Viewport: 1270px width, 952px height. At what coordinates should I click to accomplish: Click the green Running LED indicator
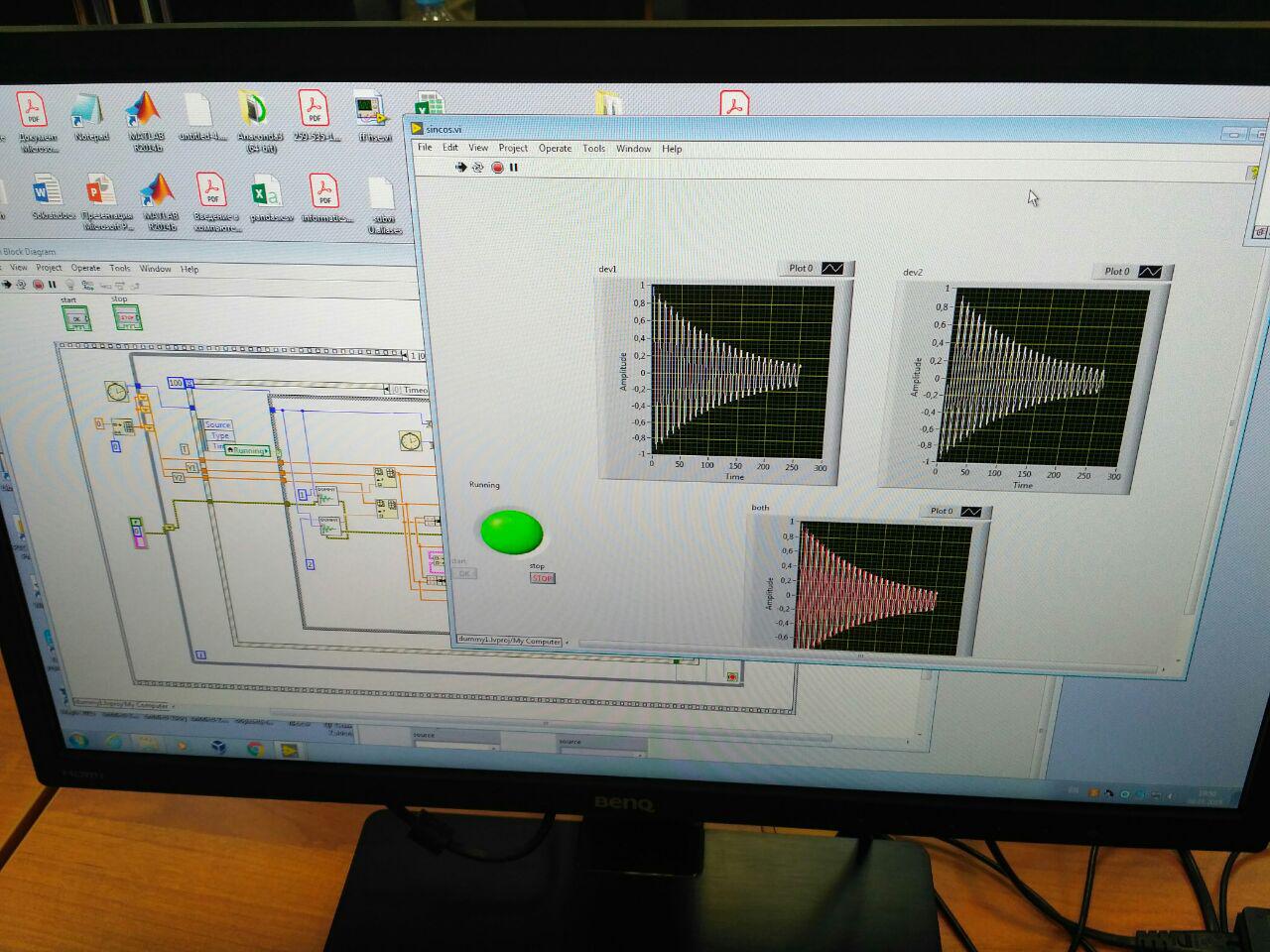point(512,532)
